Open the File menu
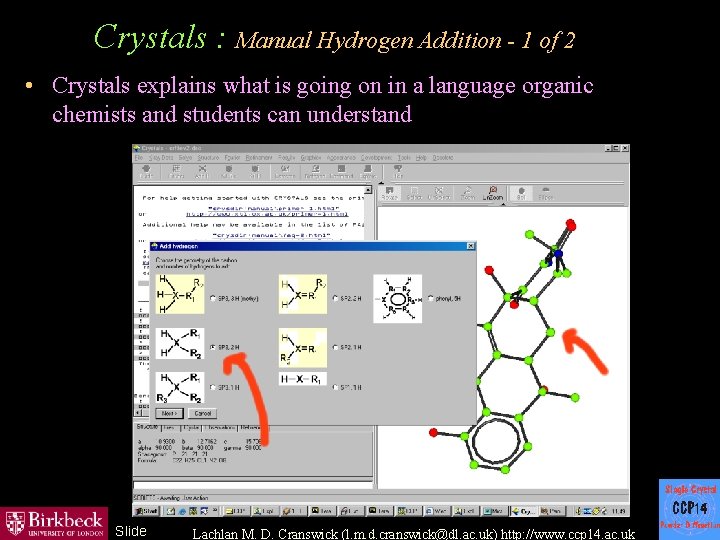 pyautogui.click(x=139, y=158)
